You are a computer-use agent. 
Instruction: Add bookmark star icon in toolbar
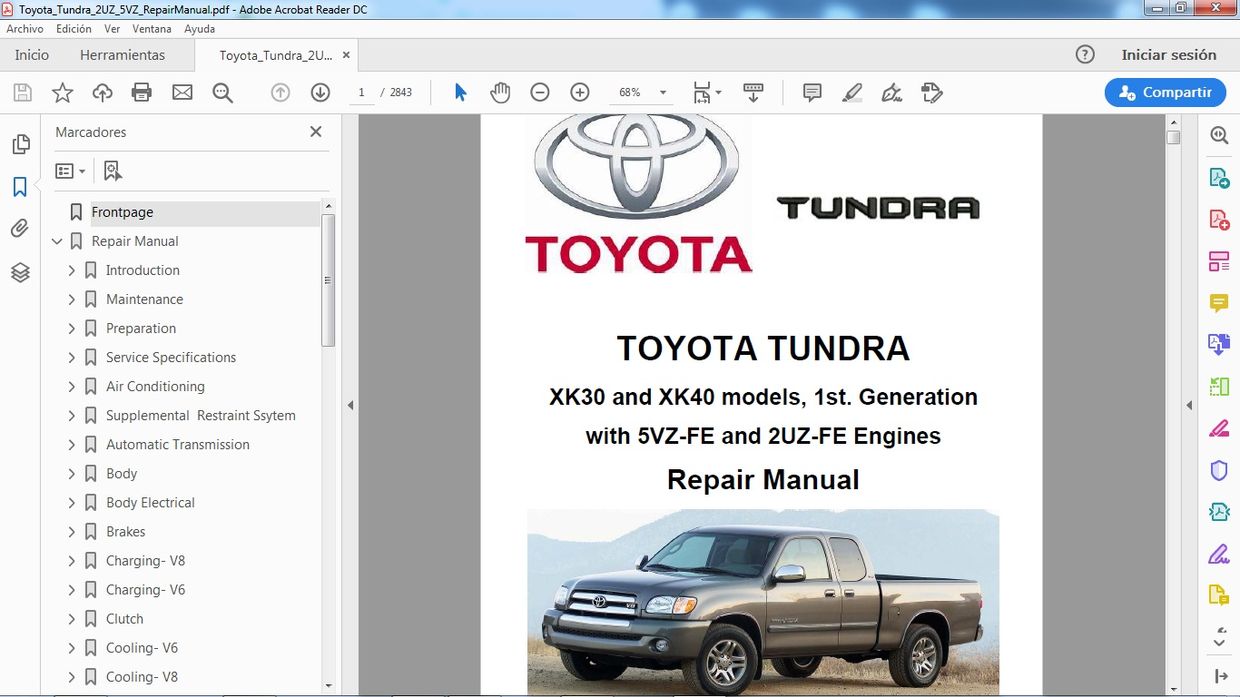[62, 93]
